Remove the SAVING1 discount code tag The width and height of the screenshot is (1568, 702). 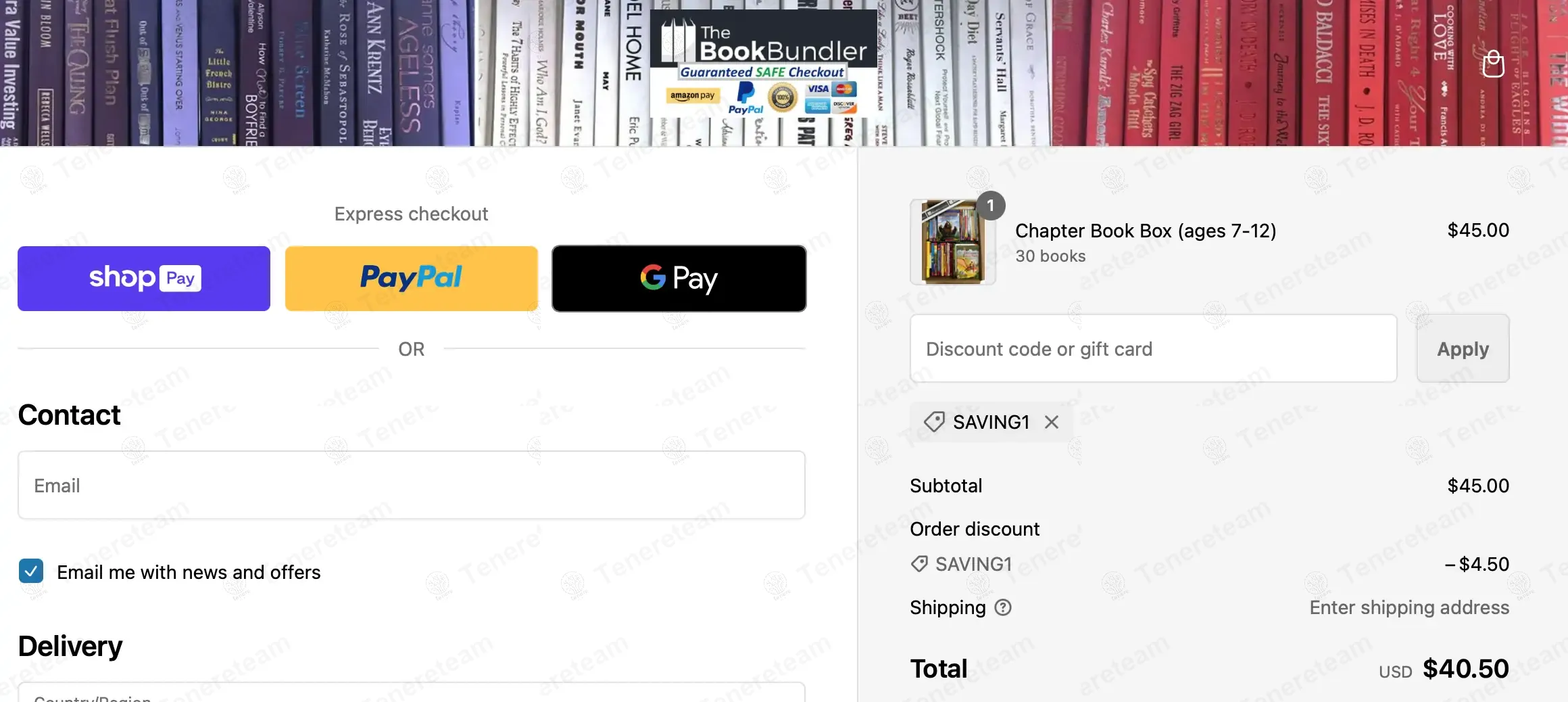click(1052, 422)
